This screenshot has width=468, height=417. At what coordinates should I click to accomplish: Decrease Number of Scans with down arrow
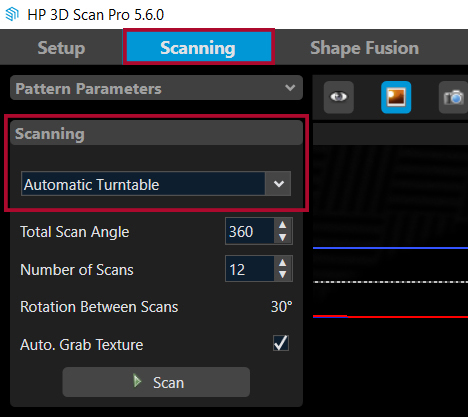(283, 275)
